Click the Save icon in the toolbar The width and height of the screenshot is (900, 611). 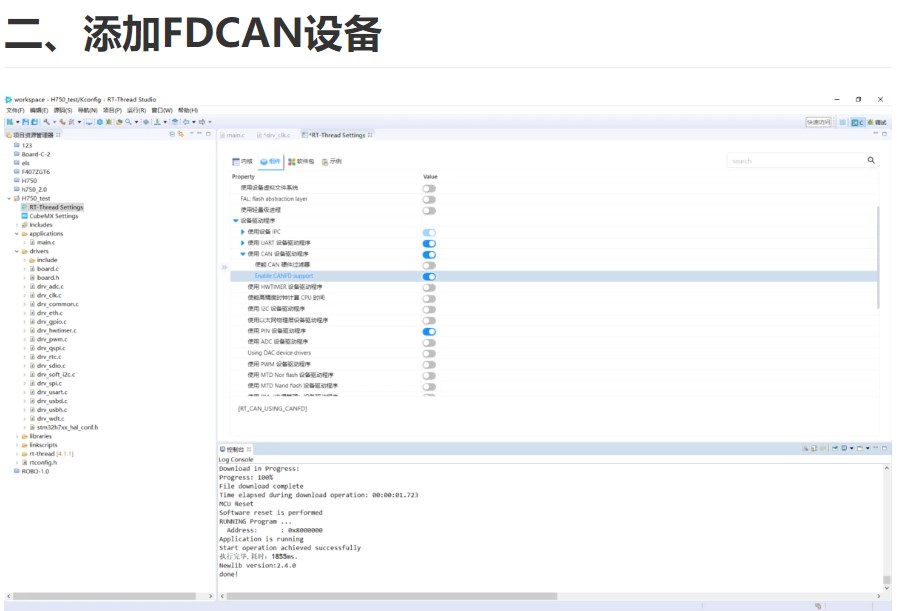(x=26, y=122)
